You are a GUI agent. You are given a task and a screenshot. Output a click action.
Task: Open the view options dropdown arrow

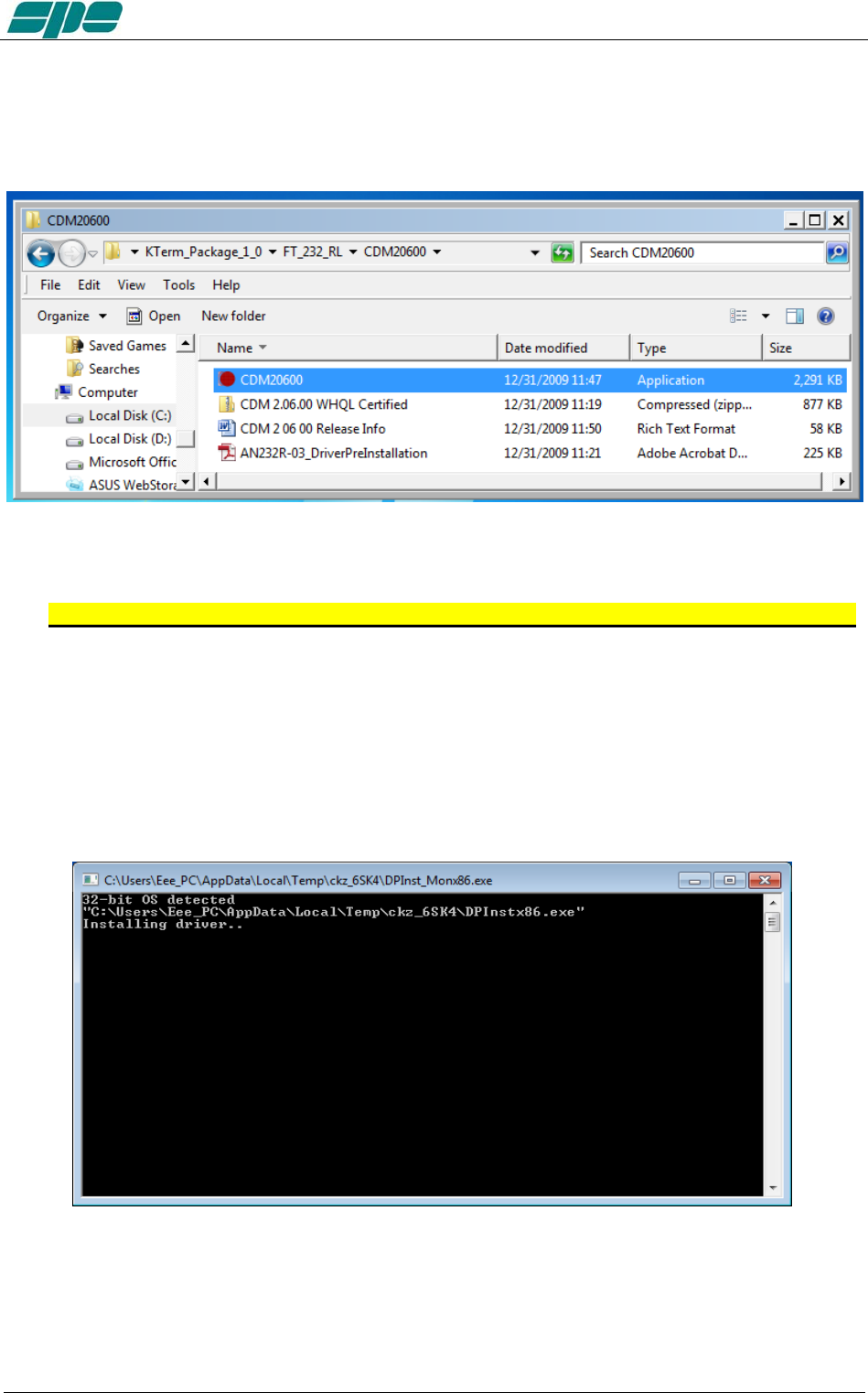(x=766, y=316)
